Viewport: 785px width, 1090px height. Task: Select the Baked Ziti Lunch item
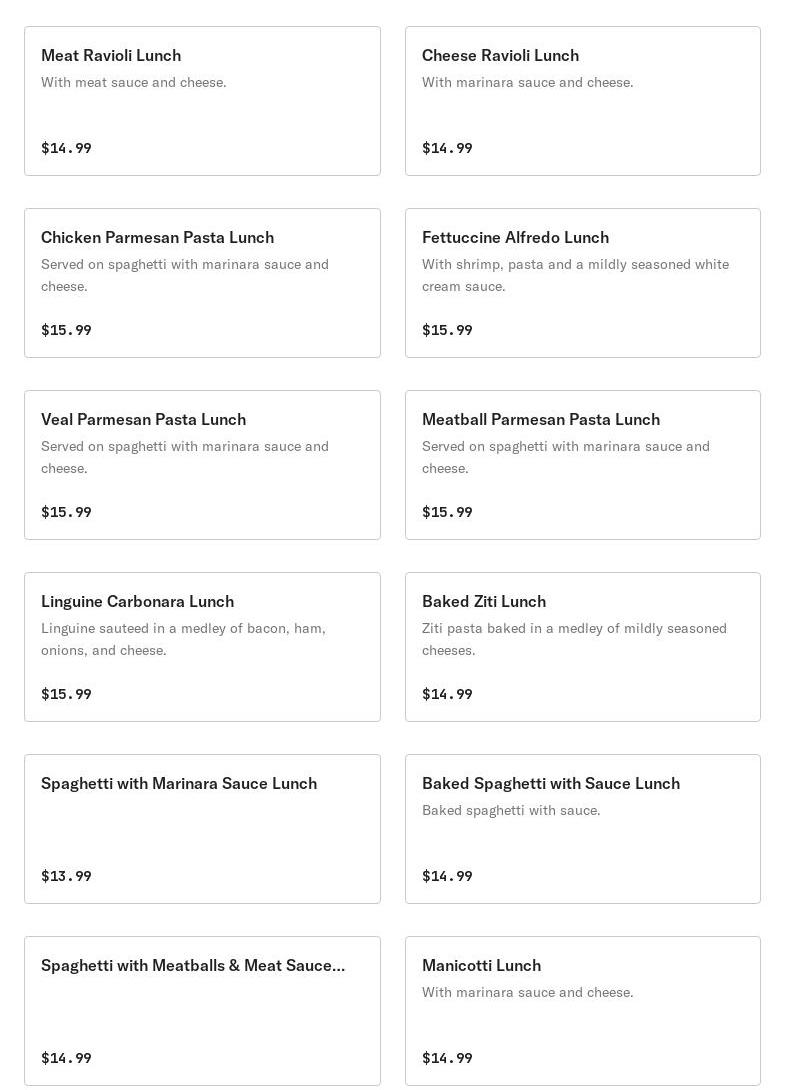point(582,647)
